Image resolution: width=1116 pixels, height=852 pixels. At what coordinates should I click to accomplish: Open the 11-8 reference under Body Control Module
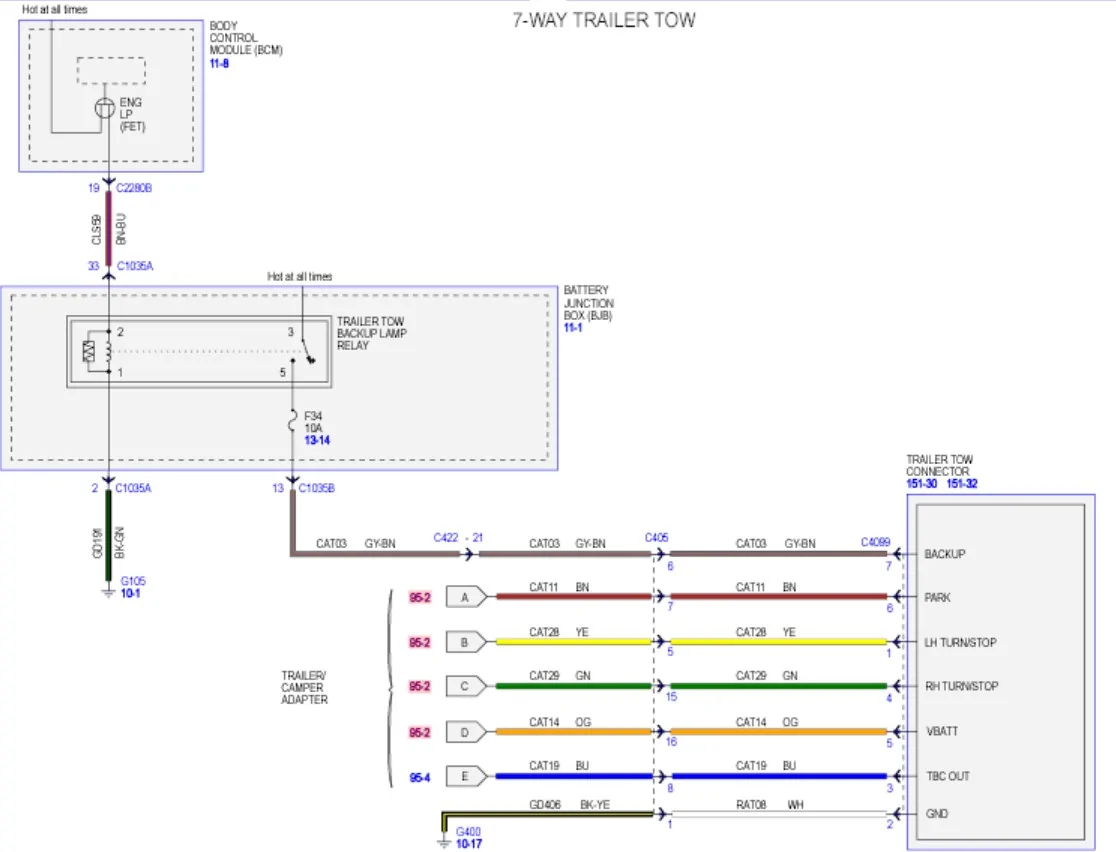pos(219,63)
